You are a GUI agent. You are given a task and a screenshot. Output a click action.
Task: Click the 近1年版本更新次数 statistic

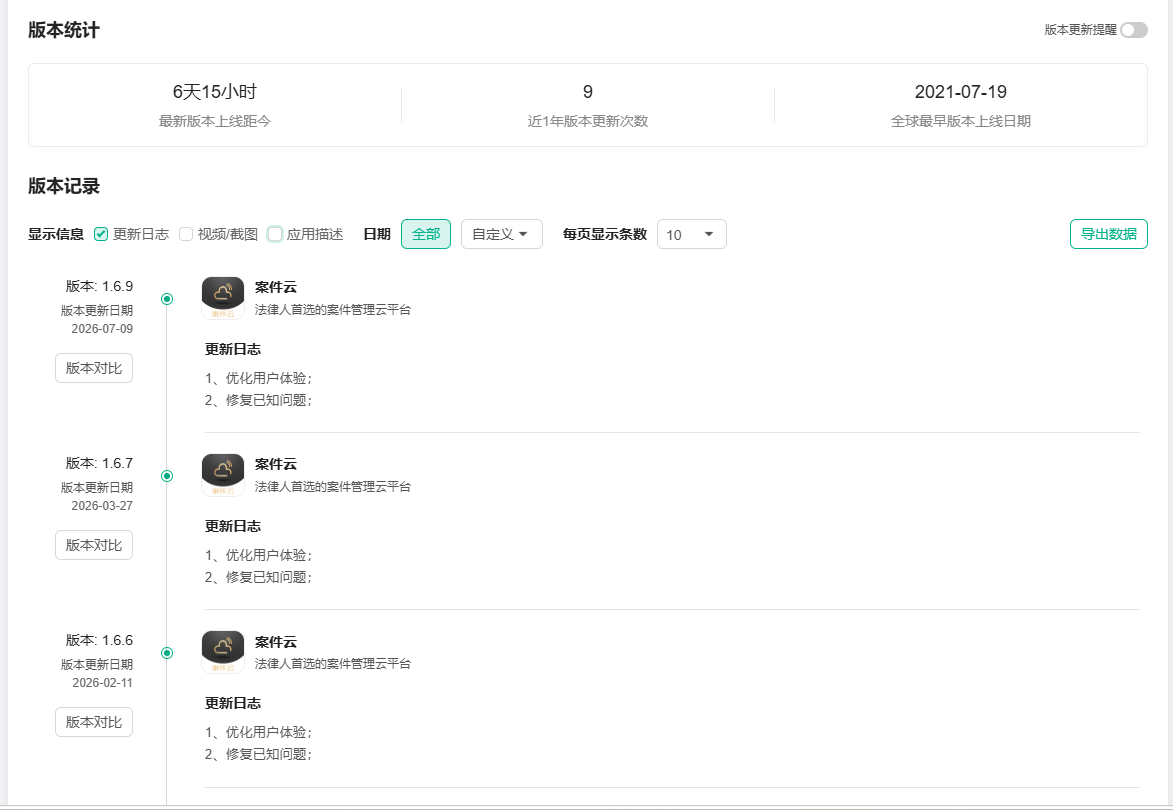tap(587, 105)
